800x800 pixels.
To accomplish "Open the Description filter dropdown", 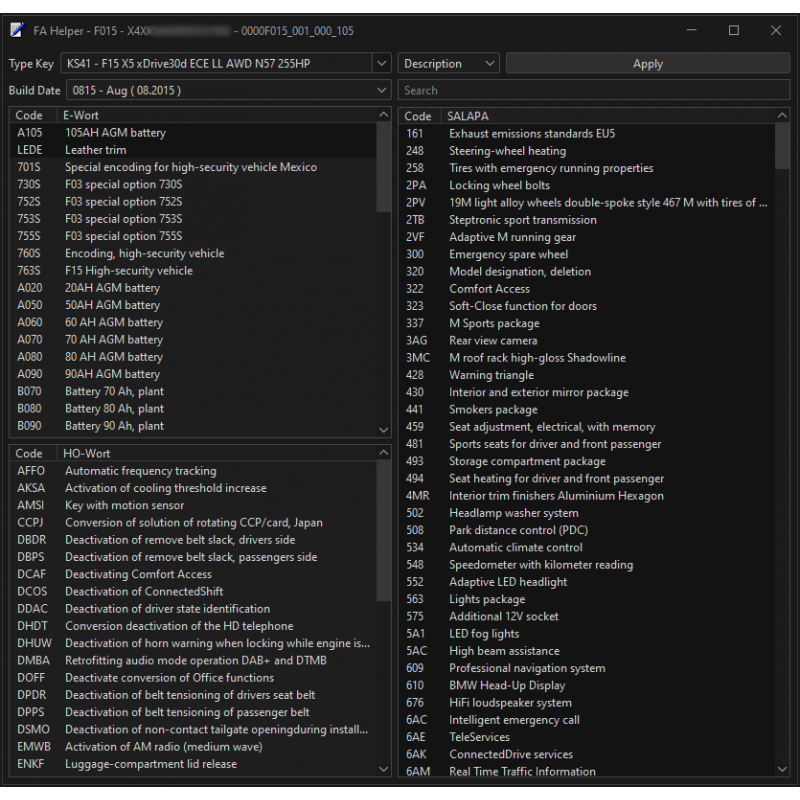I will 448,64.
